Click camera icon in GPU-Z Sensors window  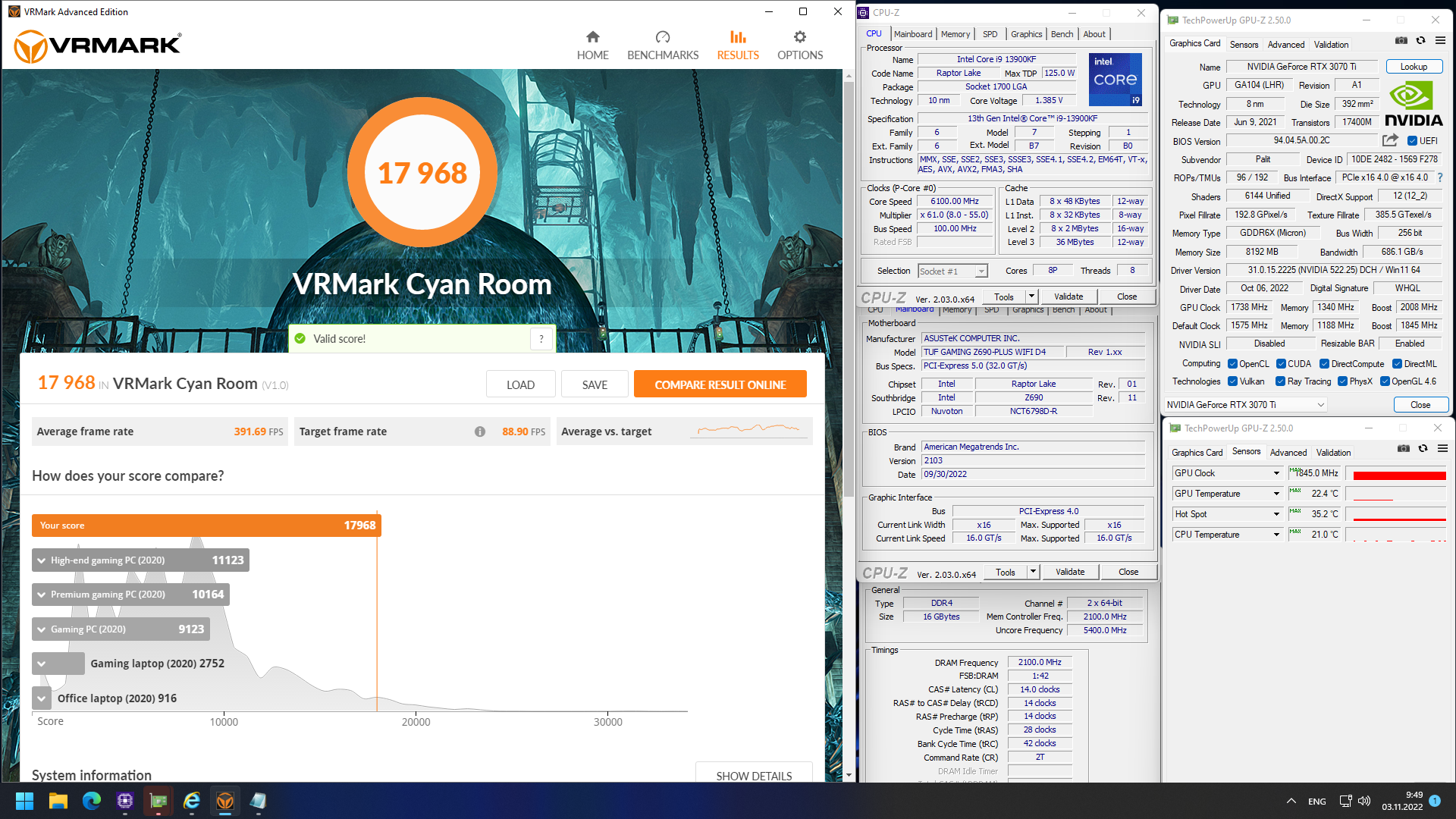1404,449
